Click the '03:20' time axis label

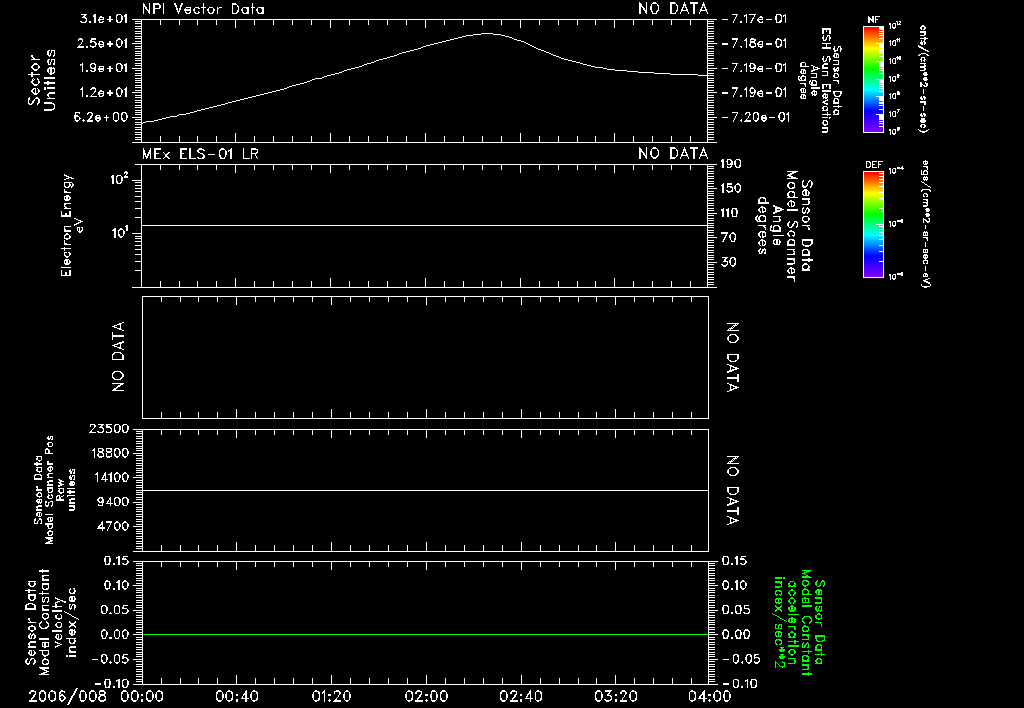tap(615, 696)
